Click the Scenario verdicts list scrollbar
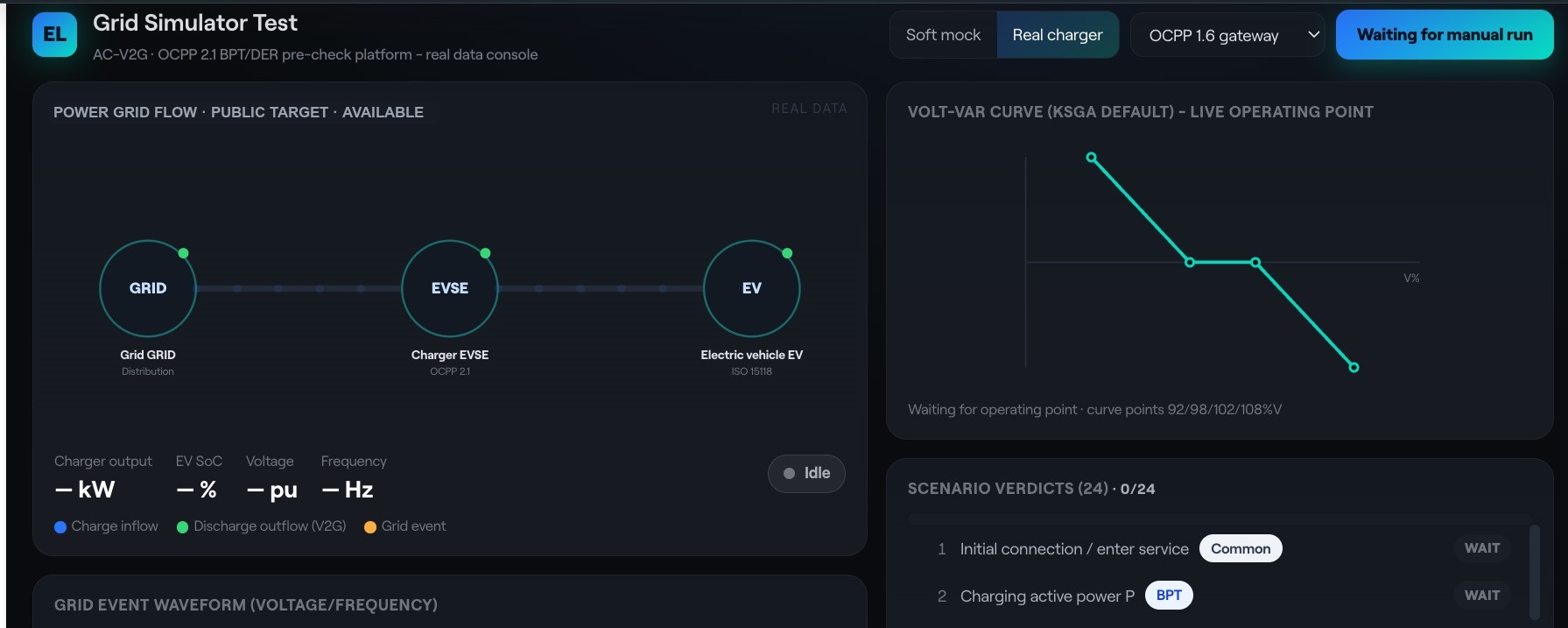This screenshot has height=628, width=1568. (x=1534, y=571)
